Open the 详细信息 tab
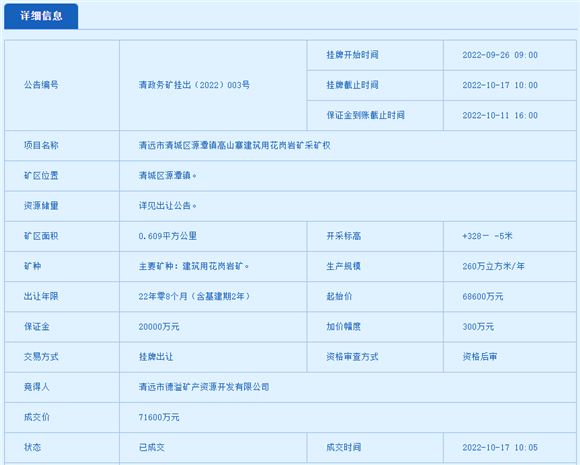Viewport: 580px width, 465px height. tap(41, 16)
